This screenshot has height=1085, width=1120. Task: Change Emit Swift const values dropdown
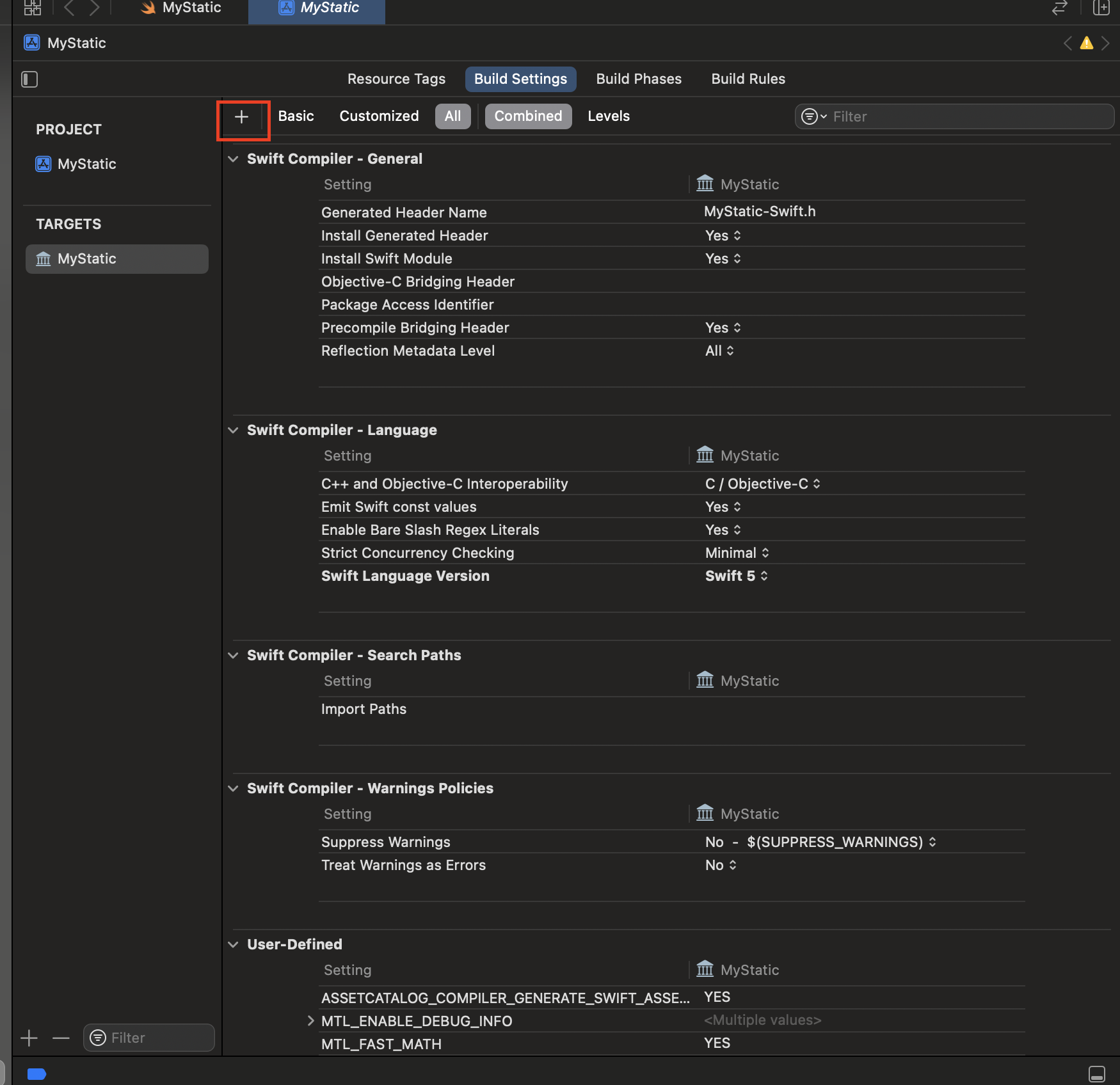point(723,507)
